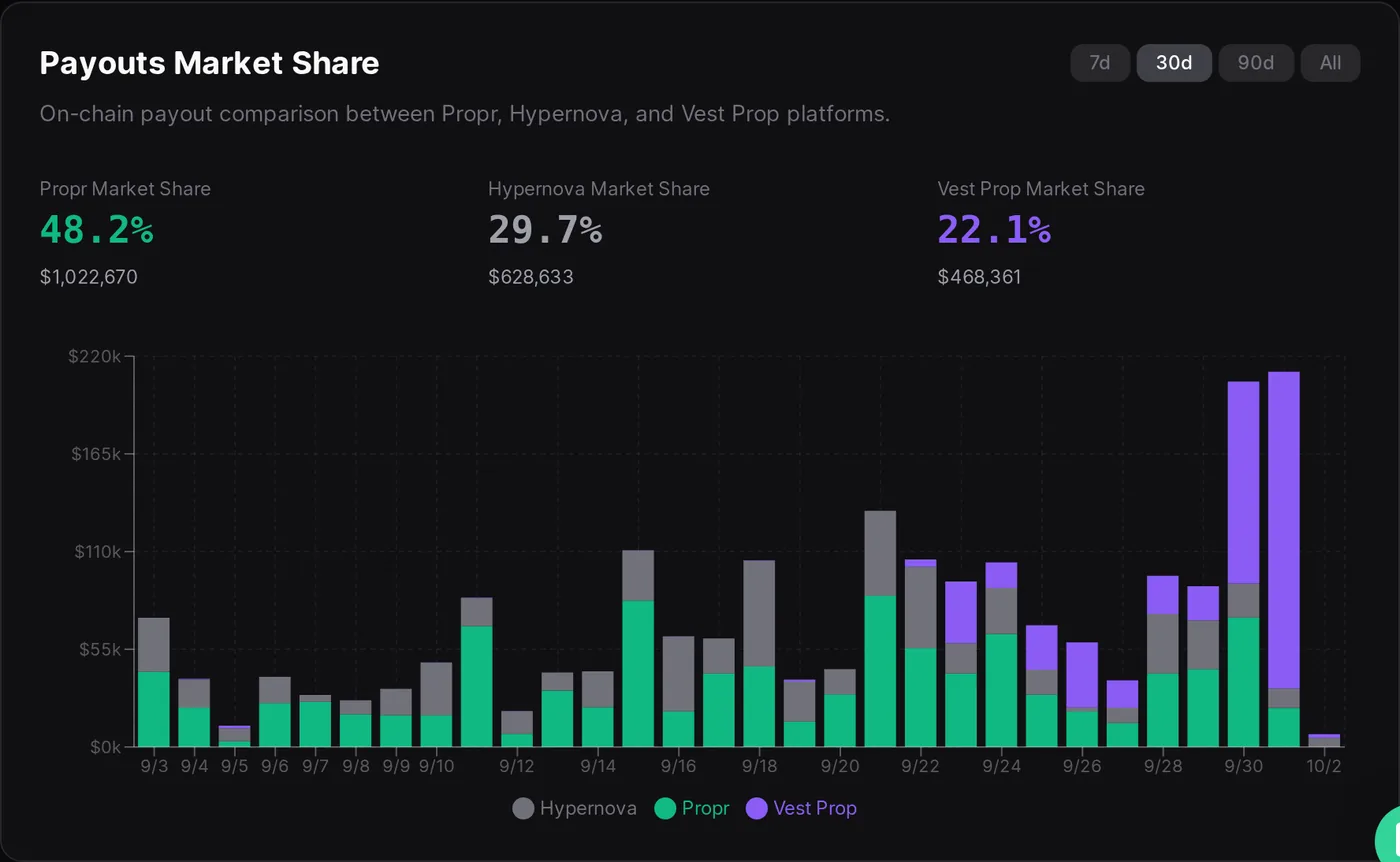
Task: Toggle the Hypernova series in legend
Action: [x=575, y=808]
